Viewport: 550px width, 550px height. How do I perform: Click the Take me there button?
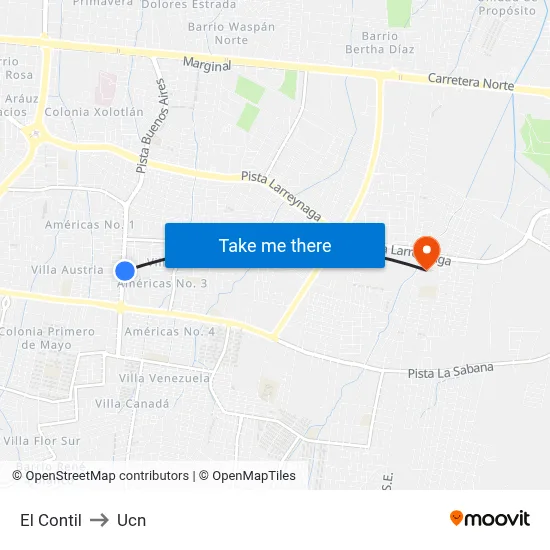(275, 246)
